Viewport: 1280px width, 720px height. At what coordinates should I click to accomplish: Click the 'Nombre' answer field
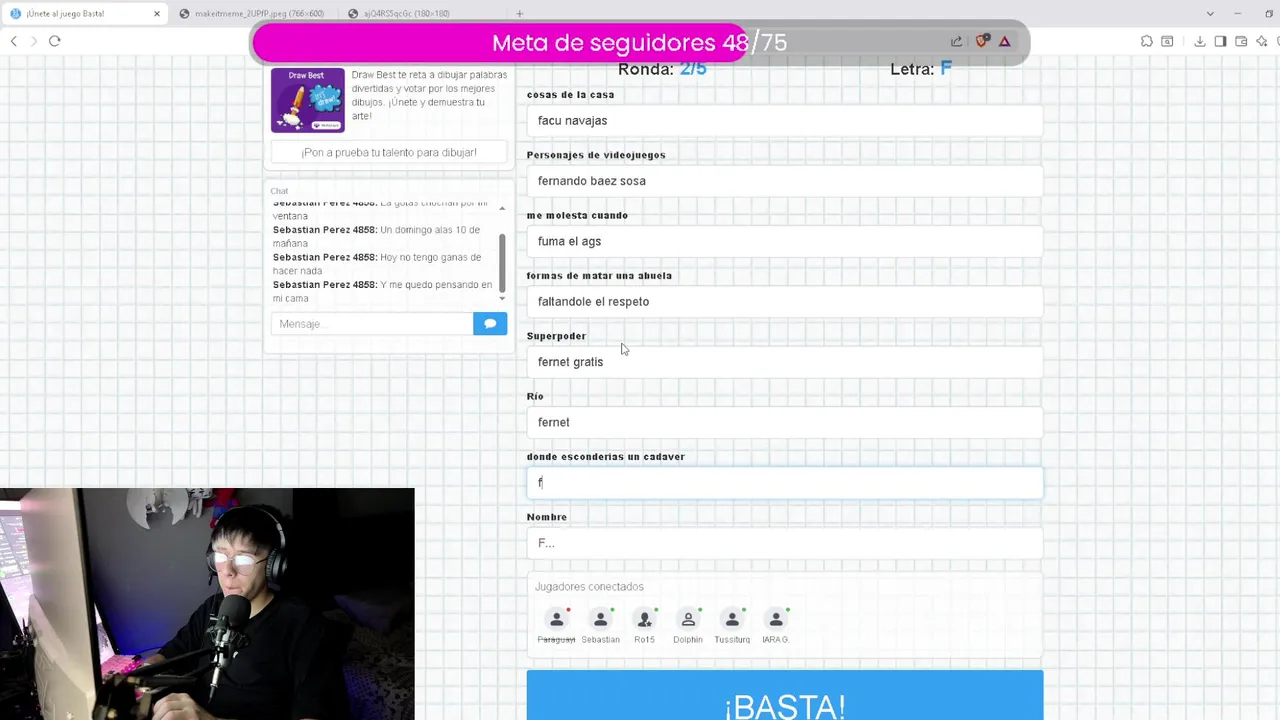coord(785,543)
